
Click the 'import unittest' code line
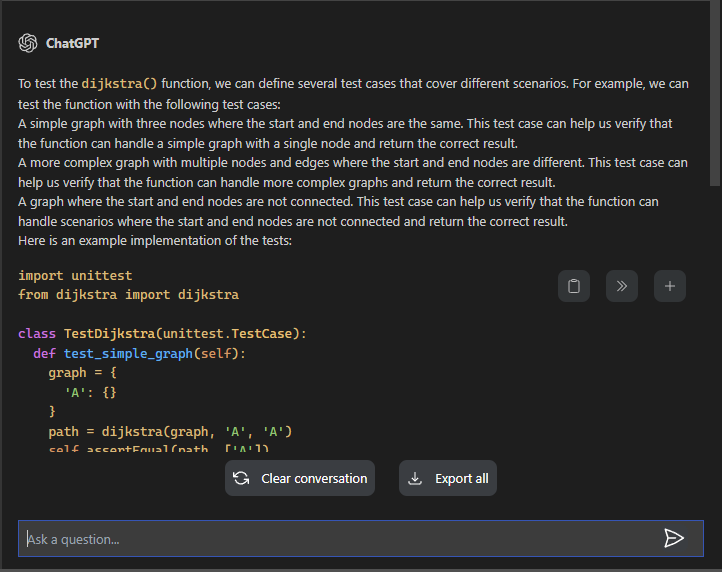point(75,275)
